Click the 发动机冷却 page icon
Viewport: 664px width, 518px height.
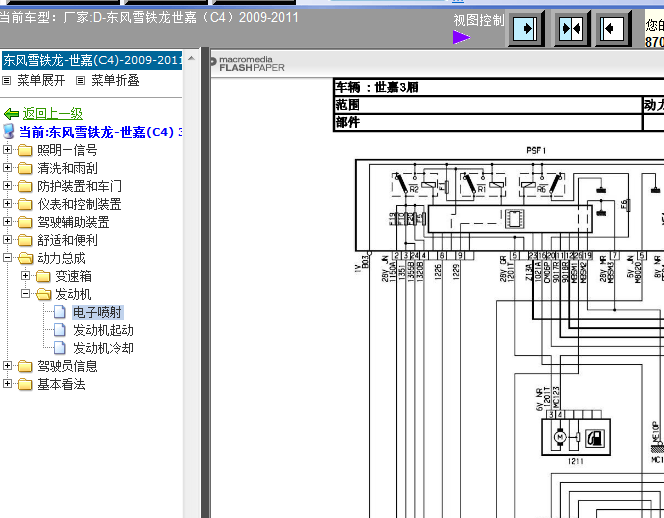[x=60, y=348]
